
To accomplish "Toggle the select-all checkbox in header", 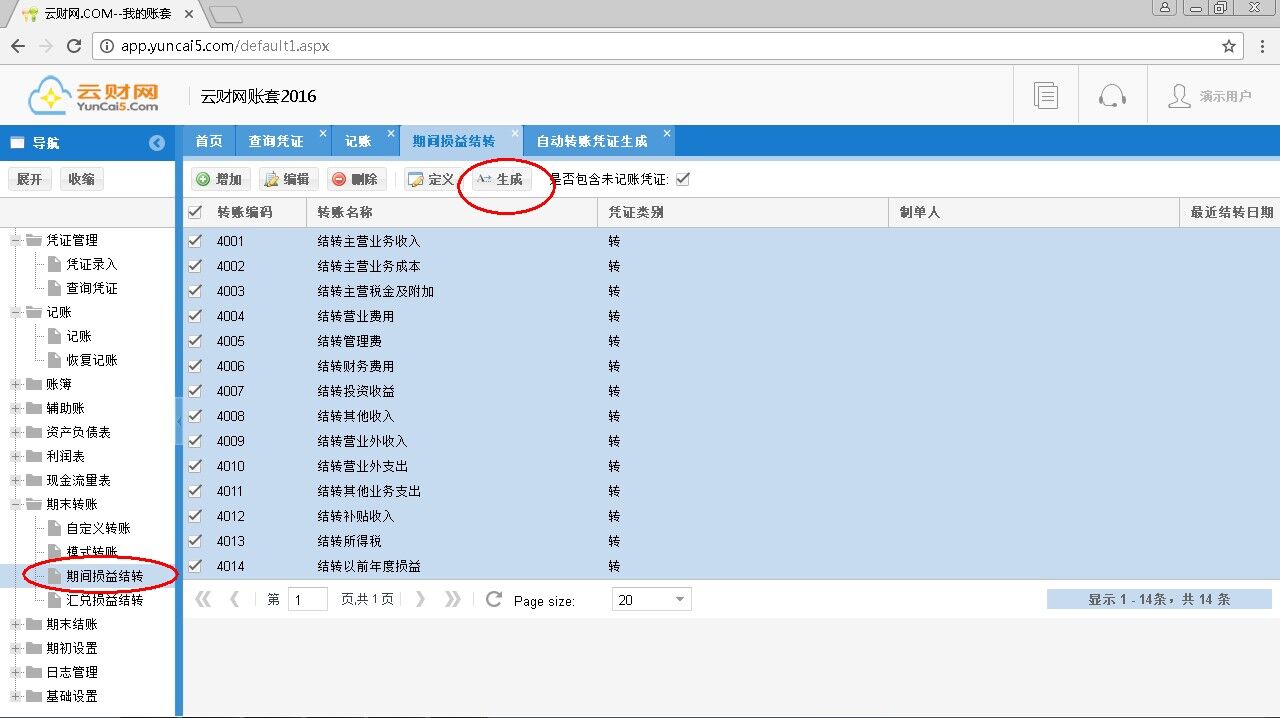I will tap(195, 212).
